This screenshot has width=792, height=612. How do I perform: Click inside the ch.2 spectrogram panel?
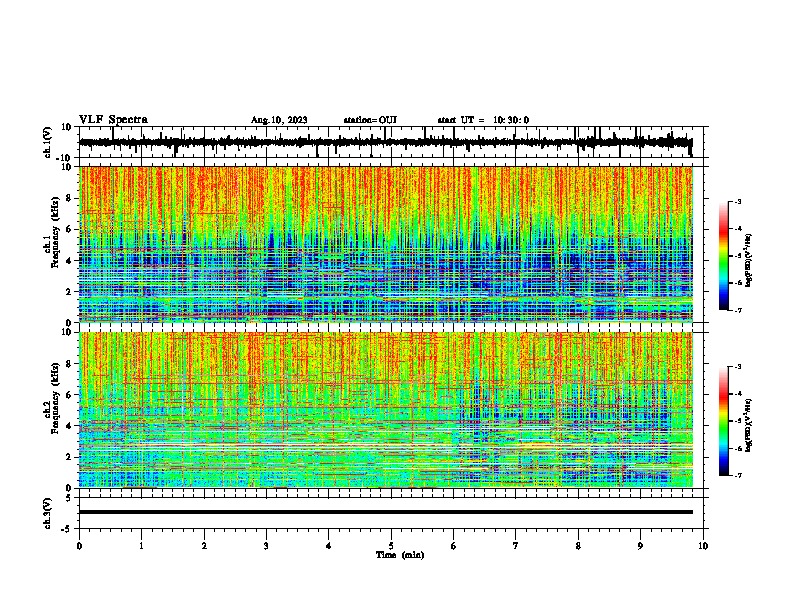(386, 409)
